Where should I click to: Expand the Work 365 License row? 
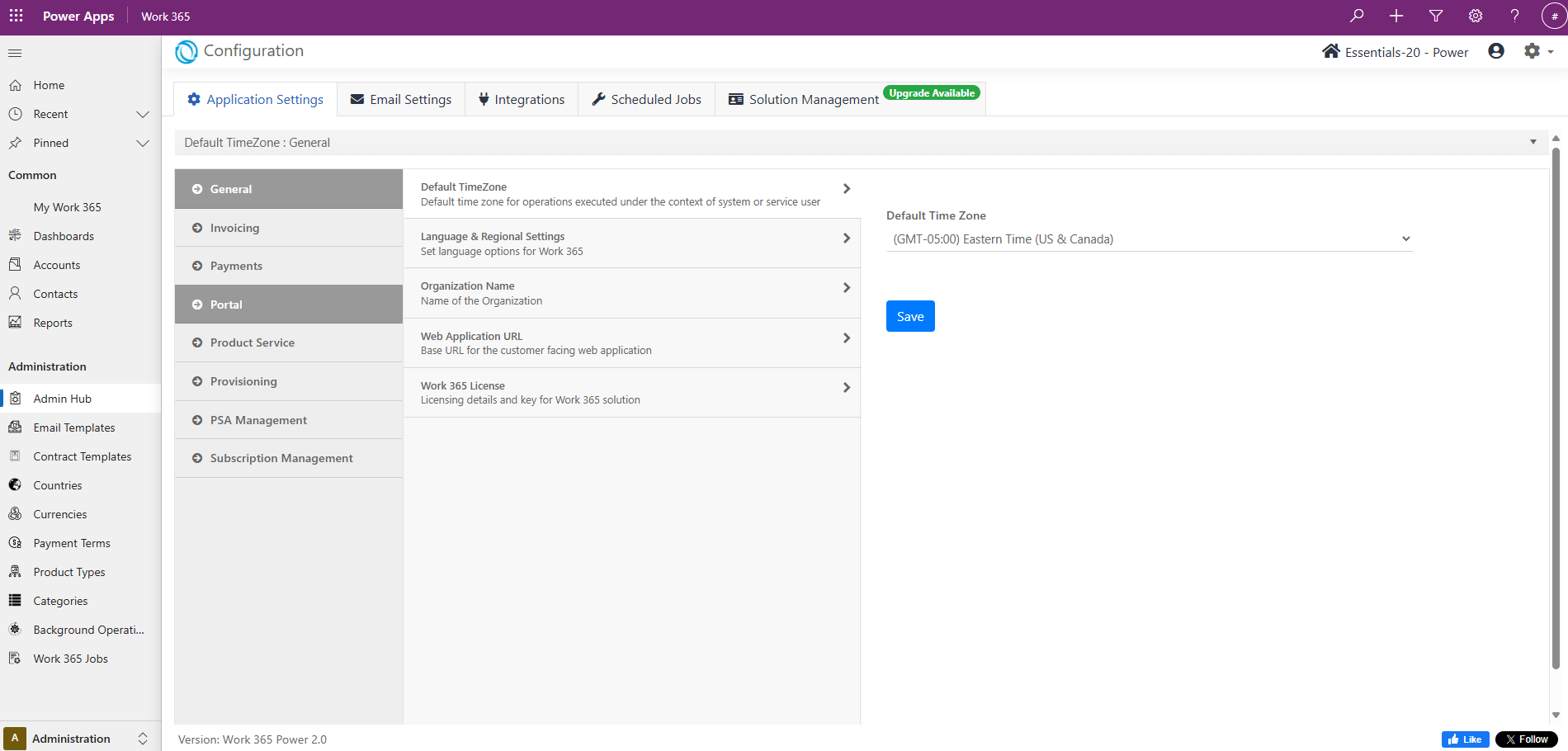(632, 393)
